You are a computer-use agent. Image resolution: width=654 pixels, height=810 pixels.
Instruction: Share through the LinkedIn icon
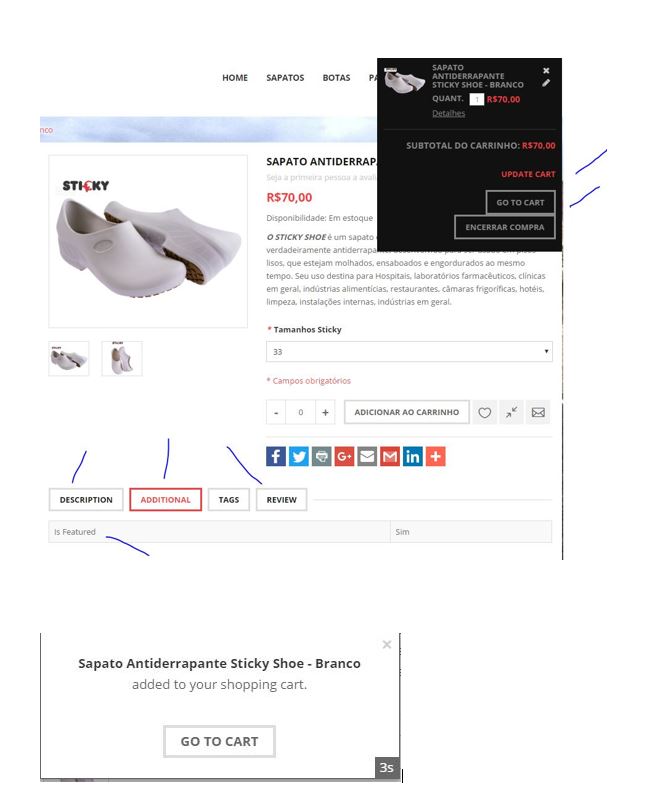pos(412,456)
